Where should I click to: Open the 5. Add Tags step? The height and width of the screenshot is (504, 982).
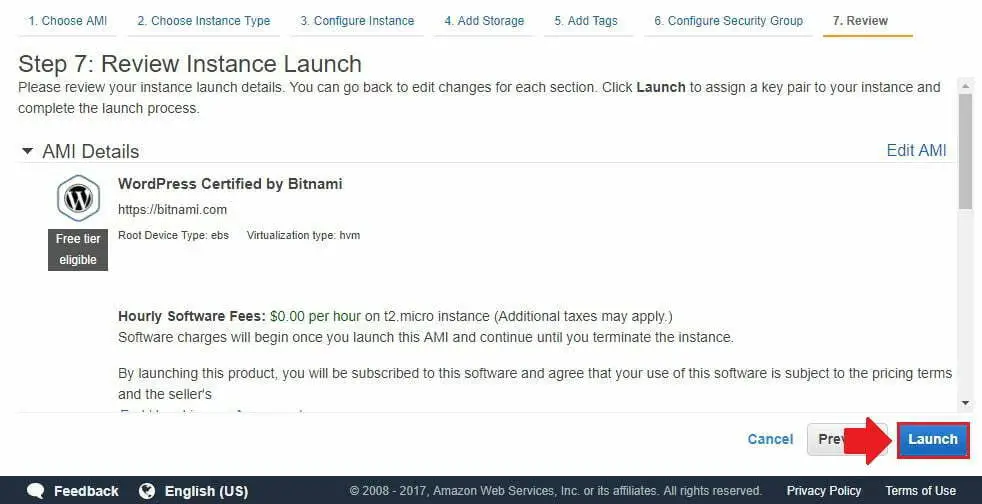click(x=586, y=21)
